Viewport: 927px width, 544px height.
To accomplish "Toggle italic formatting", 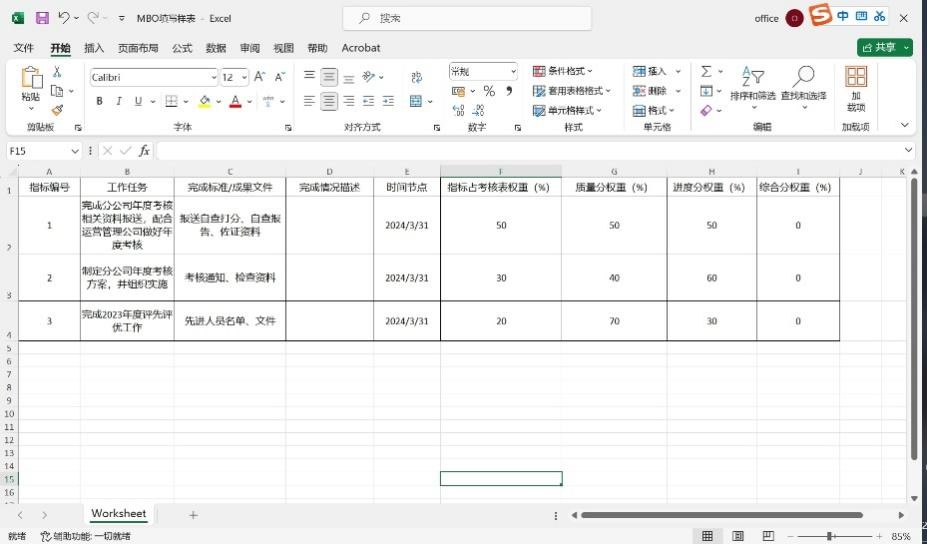I will pyautogui.click(x=119, y=101).
